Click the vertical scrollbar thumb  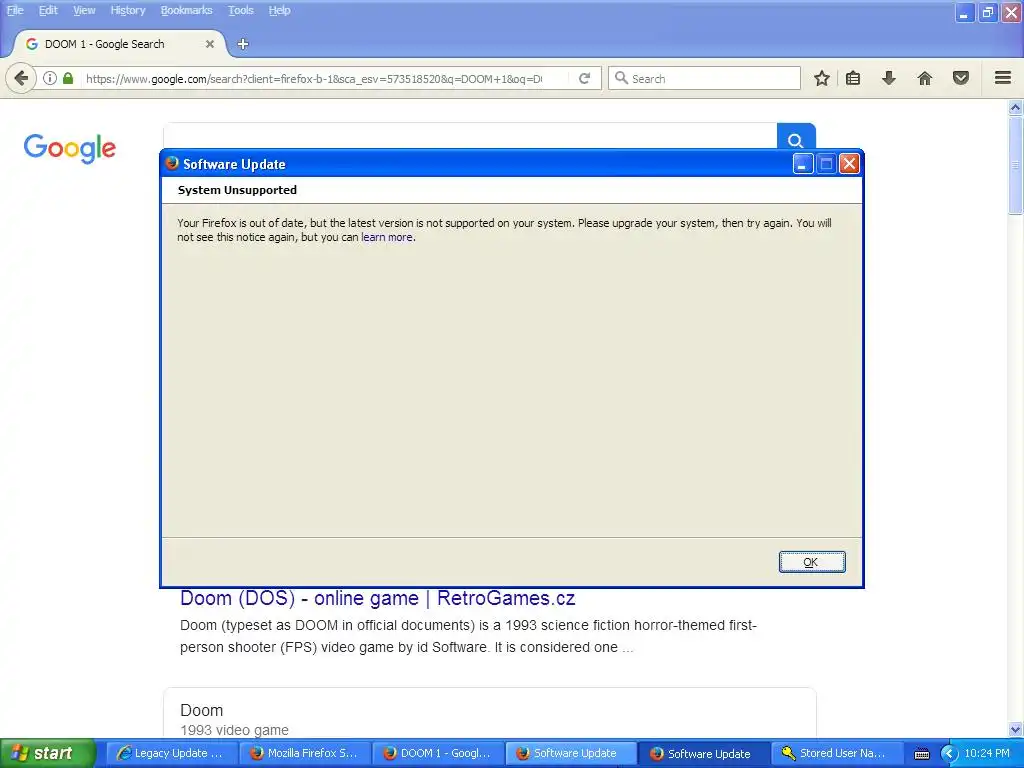1015,166
